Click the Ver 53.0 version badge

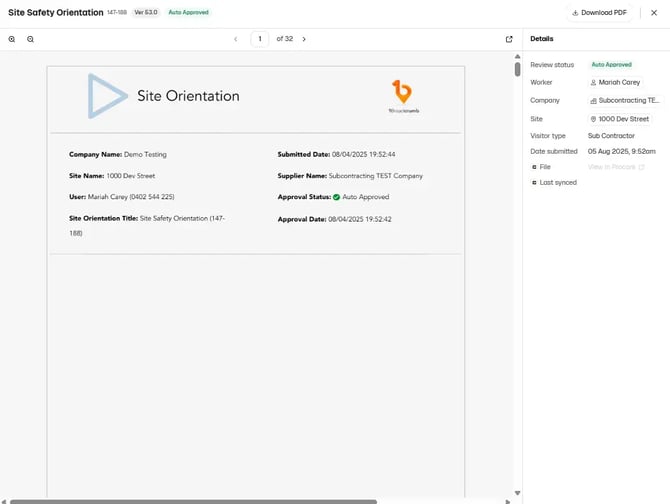(146, 12)
